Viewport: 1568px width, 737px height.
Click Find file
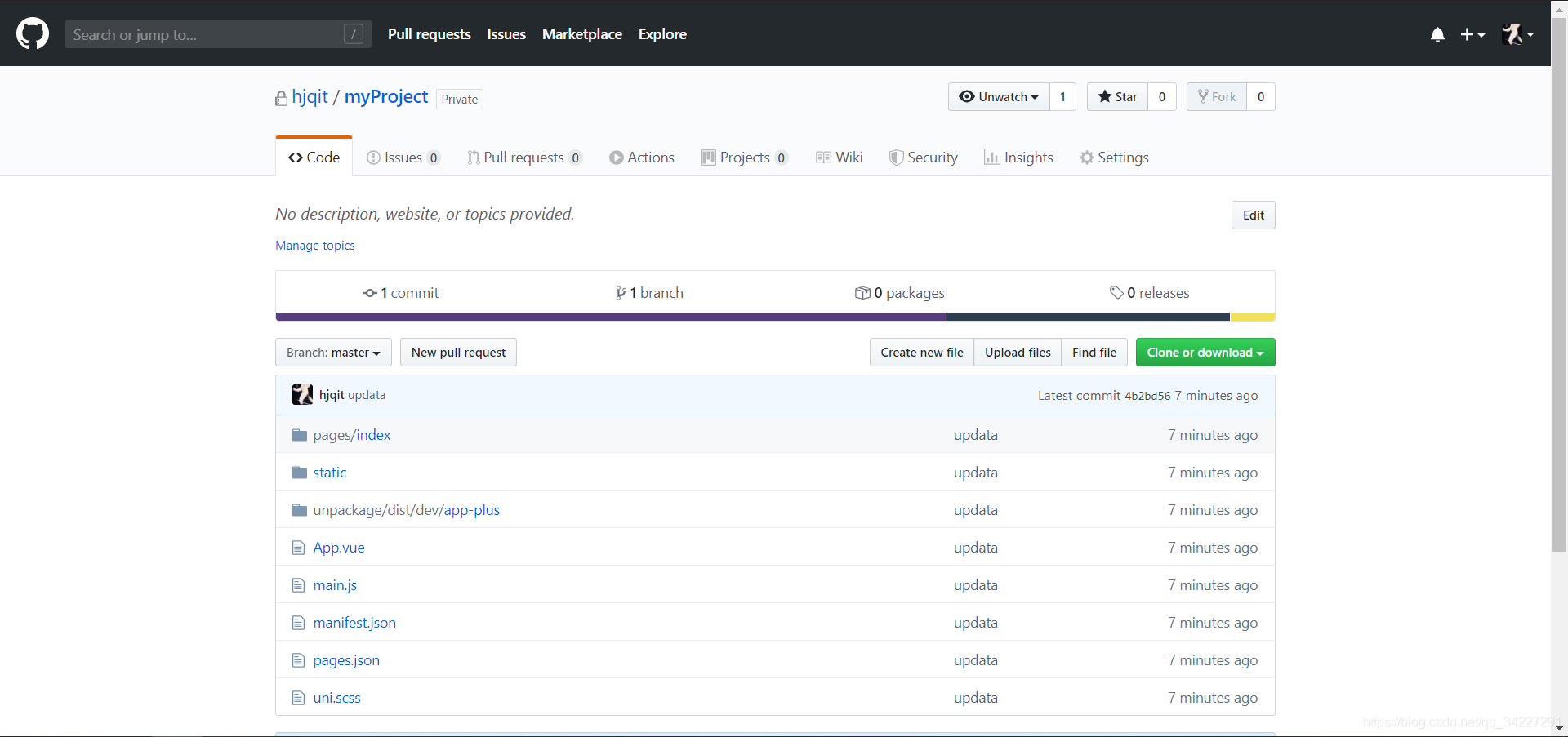pyautogui.click(x=1094, y=353)
